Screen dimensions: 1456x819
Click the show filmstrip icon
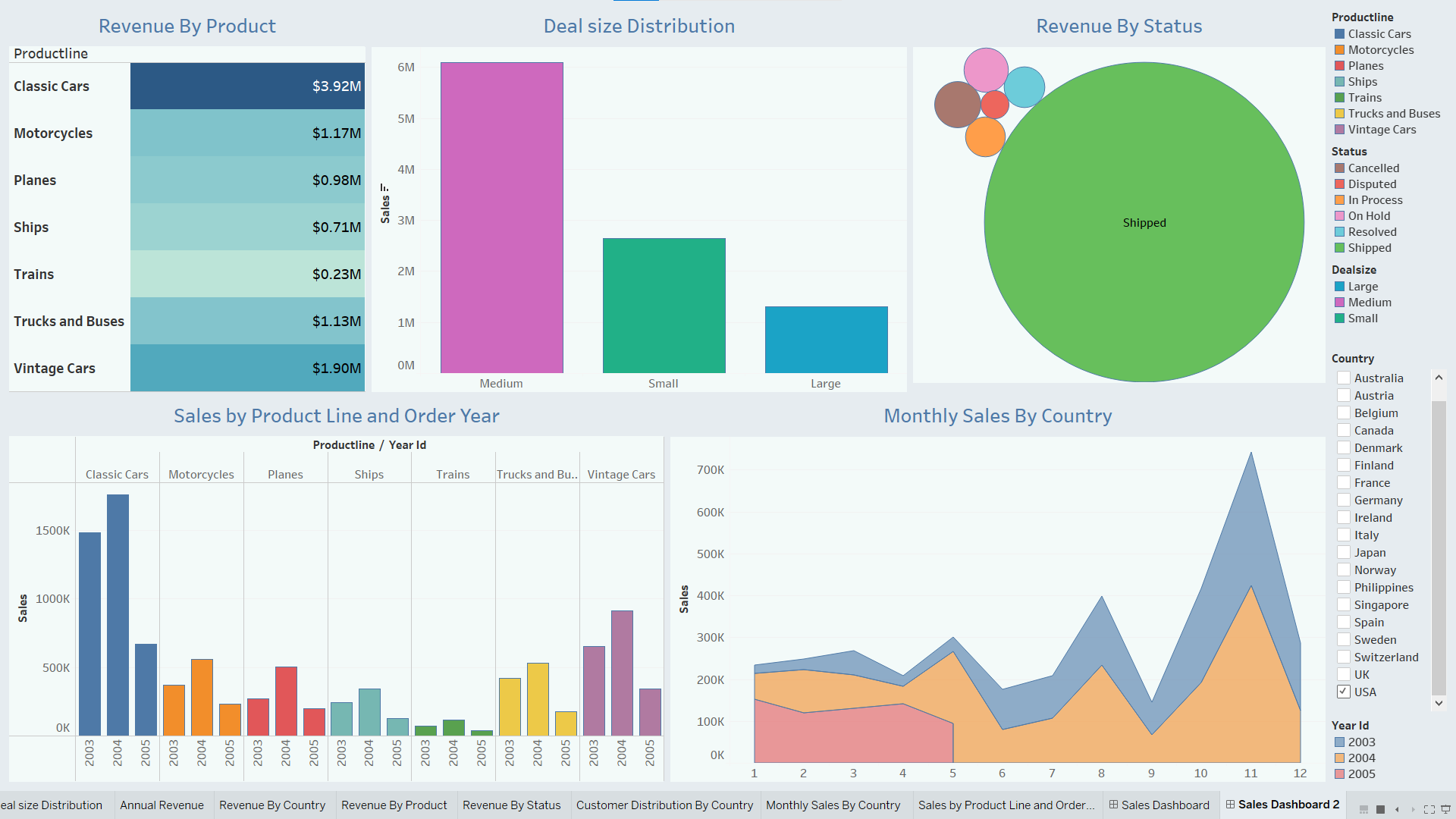point(1363,809)
